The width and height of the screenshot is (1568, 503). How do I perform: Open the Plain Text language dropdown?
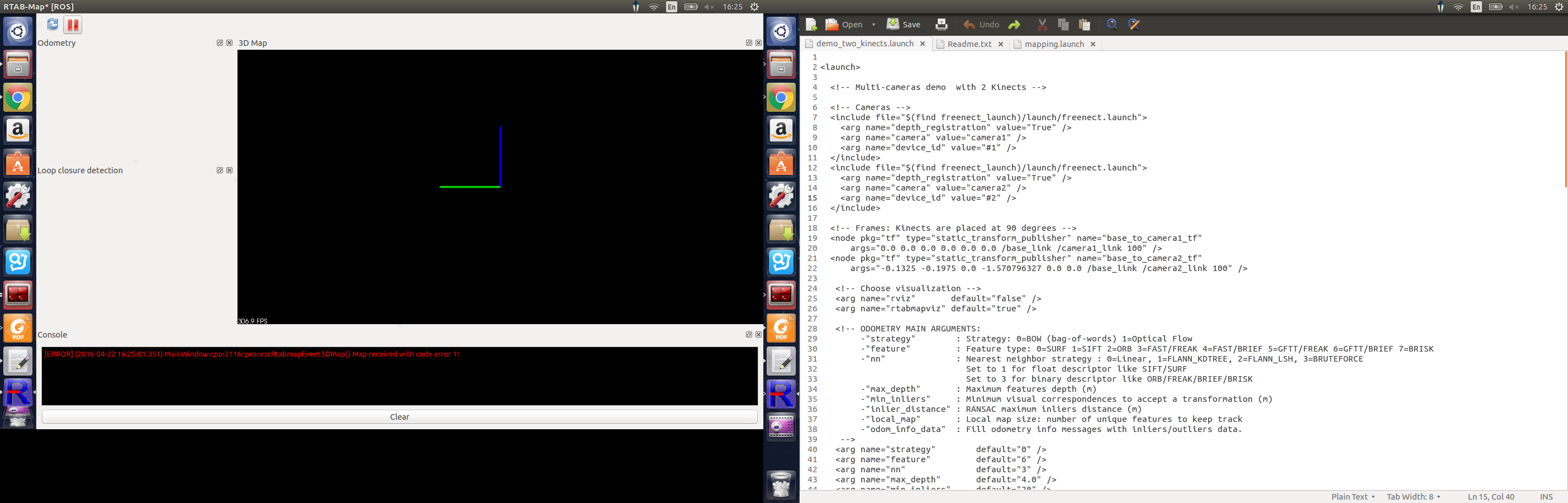(x=1352, y=497)
